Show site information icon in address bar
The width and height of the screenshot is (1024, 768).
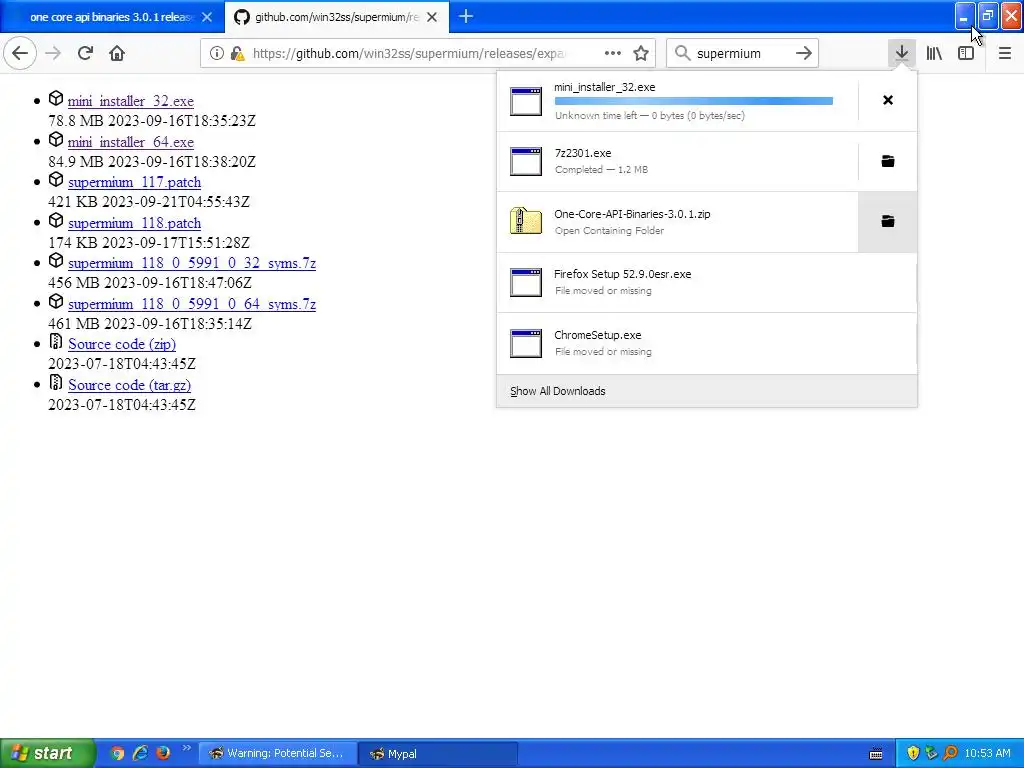coord(217,54)
